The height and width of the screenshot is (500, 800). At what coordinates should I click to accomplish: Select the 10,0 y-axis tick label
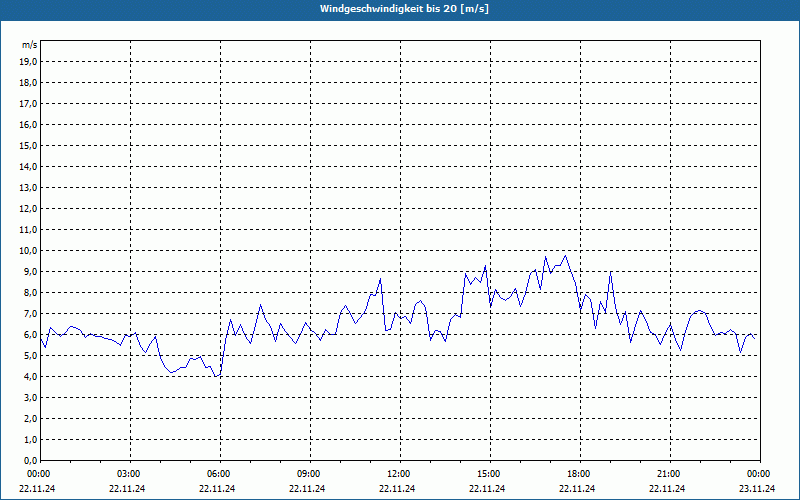28,251
